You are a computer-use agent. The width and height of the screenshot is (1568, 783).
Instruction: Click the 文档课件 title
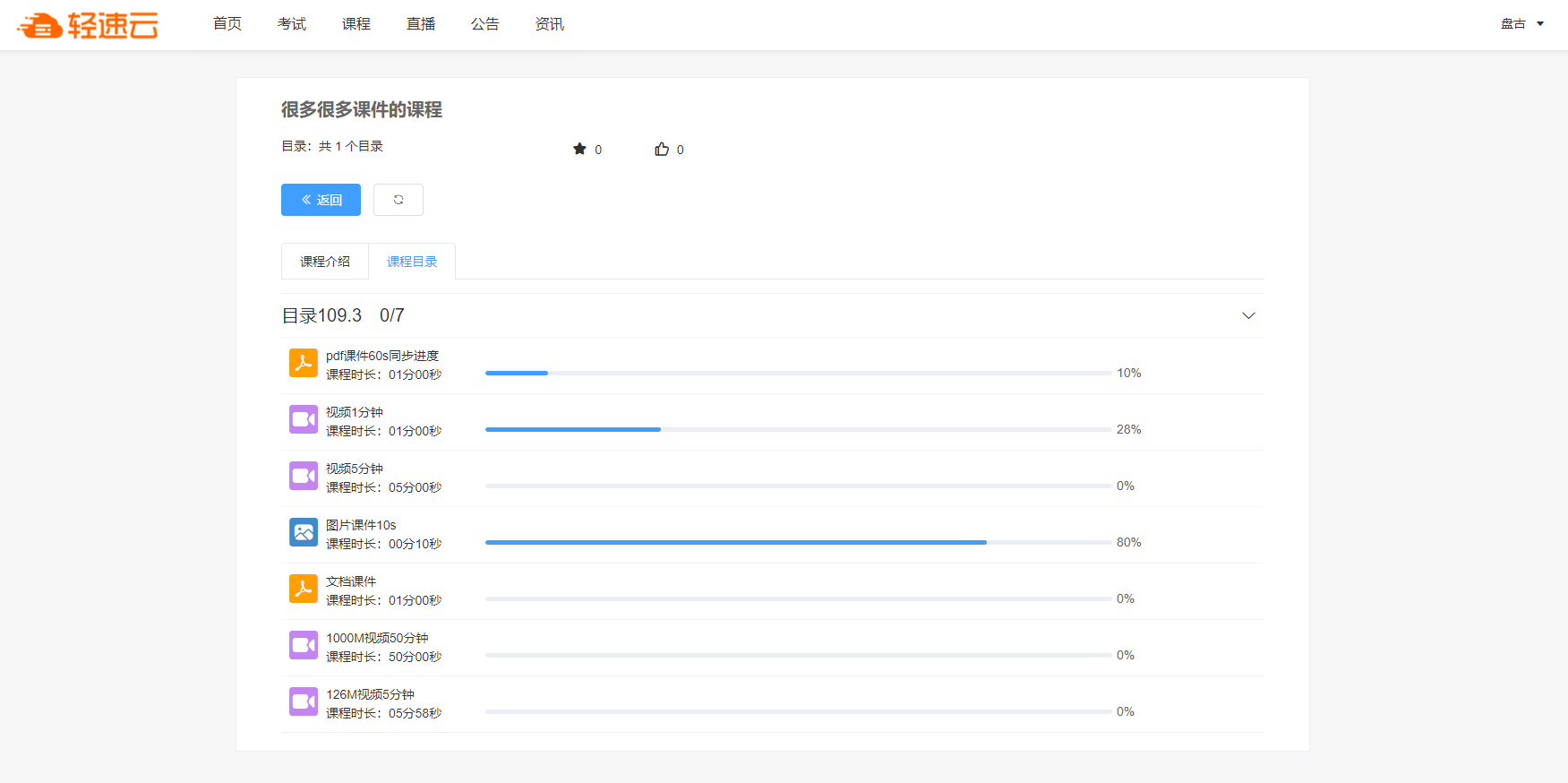pos(351,581)
